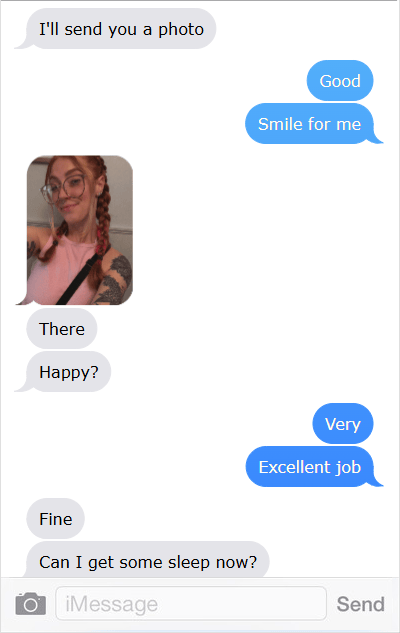Click the tail of the "Excellent job" bubble
This screenshot has width=400, height=633.
[377, 481]
